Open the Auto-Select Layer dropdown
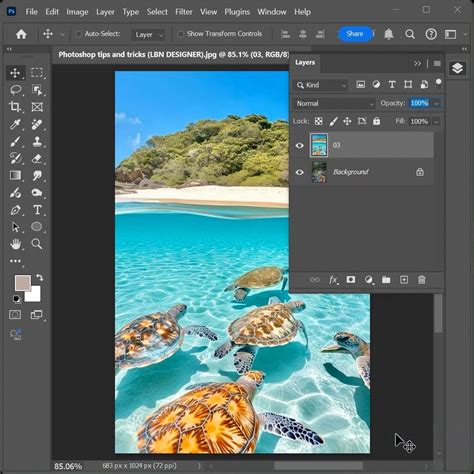 149,35
